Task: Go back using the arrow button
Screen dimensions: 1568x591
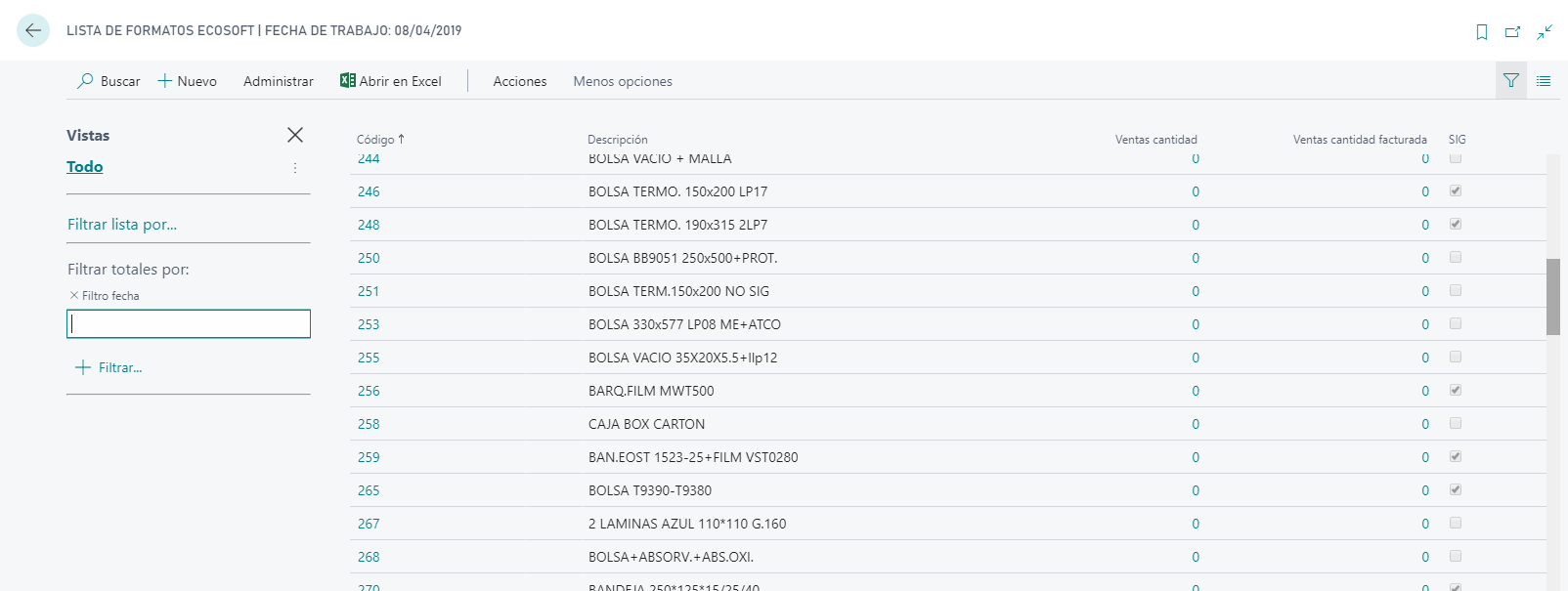Action: (x=33, y=30)
